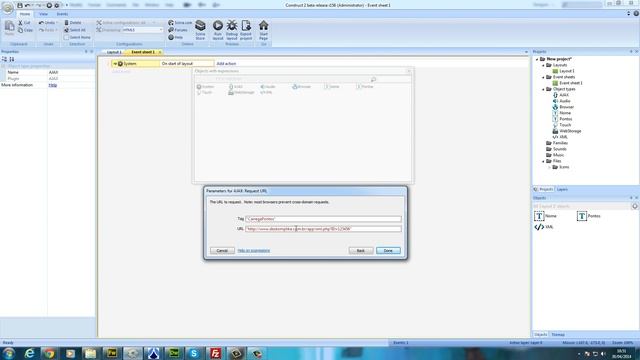This screenshot has width=640, height=360.
Task: Select the Event sheet 1 document tab
Action: point(143,52)
